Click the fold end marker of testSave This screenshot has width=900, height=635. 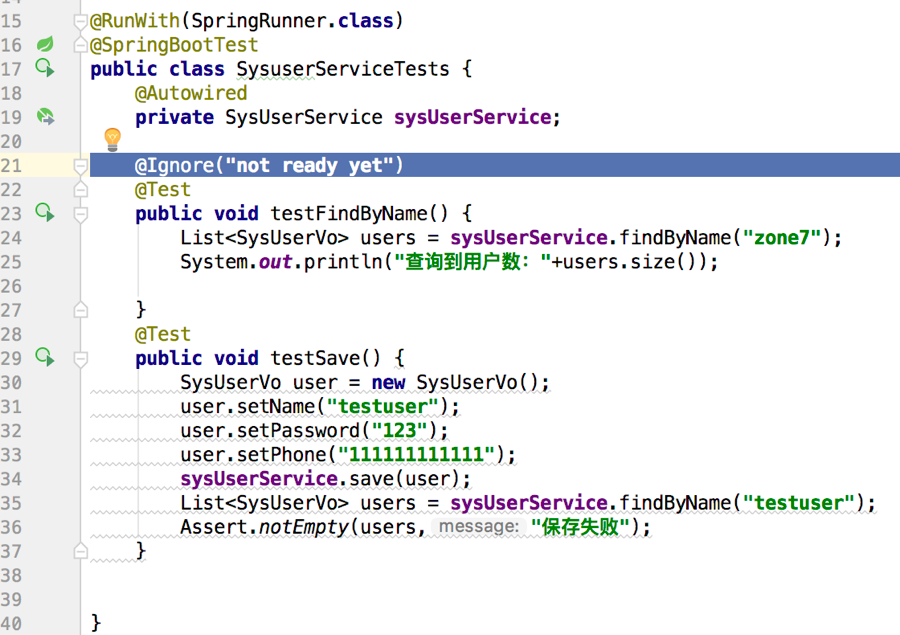(81, 551)
